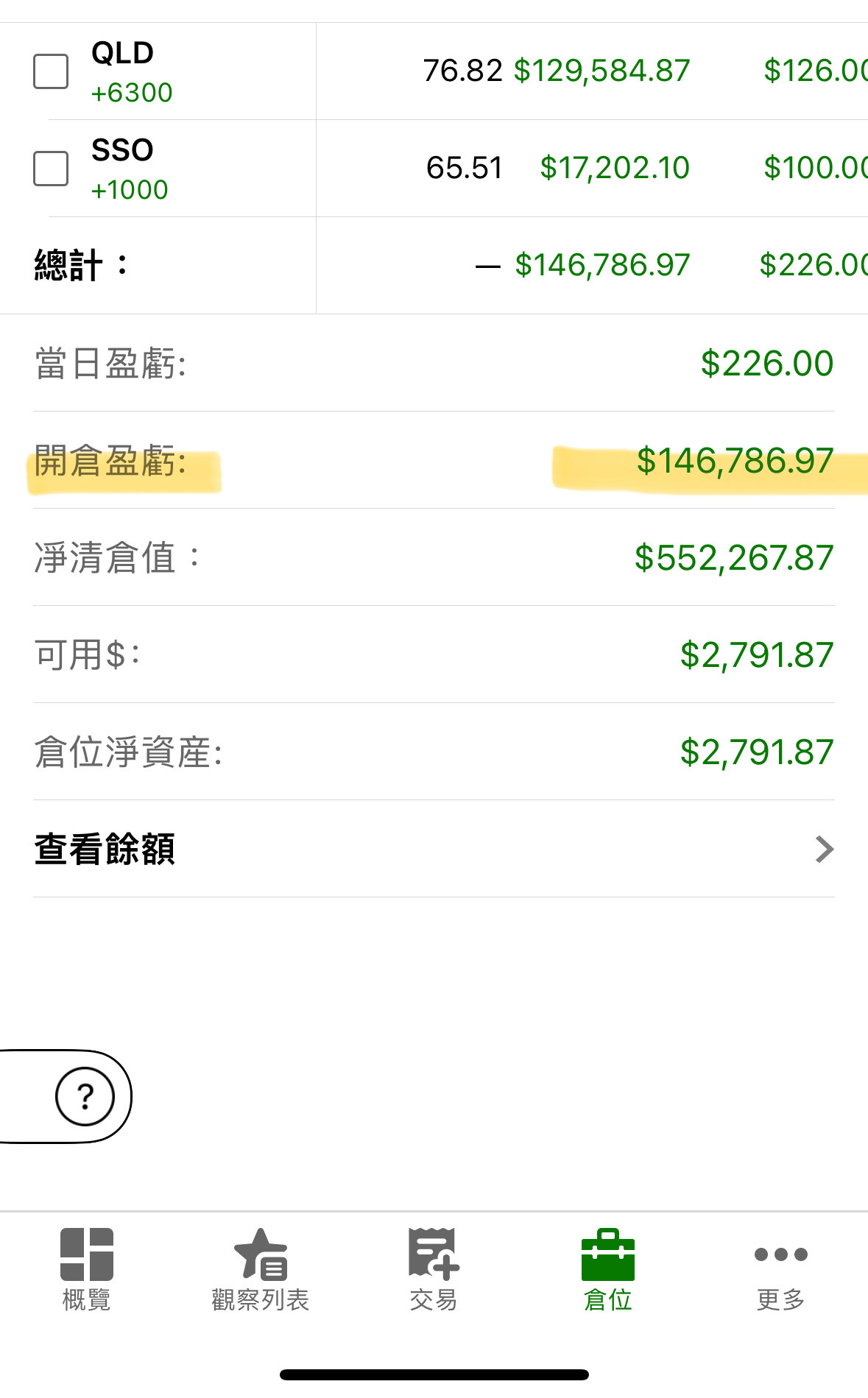Expand 查看餘額 with the chevron arrow
The width and height of the screenshot is (868, 1398).
[825, 849]
